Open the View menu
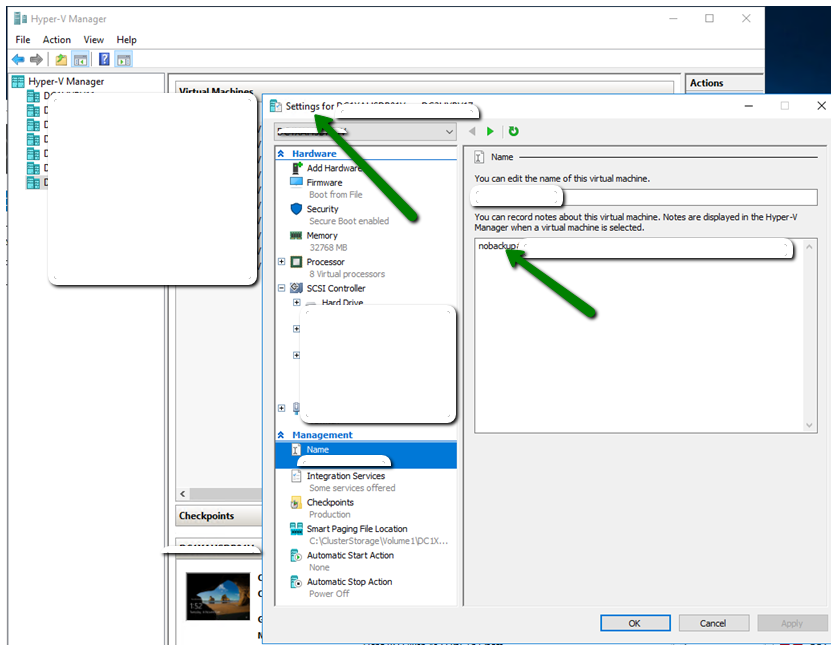Screen dimensions: 831x656 point(95,39)
